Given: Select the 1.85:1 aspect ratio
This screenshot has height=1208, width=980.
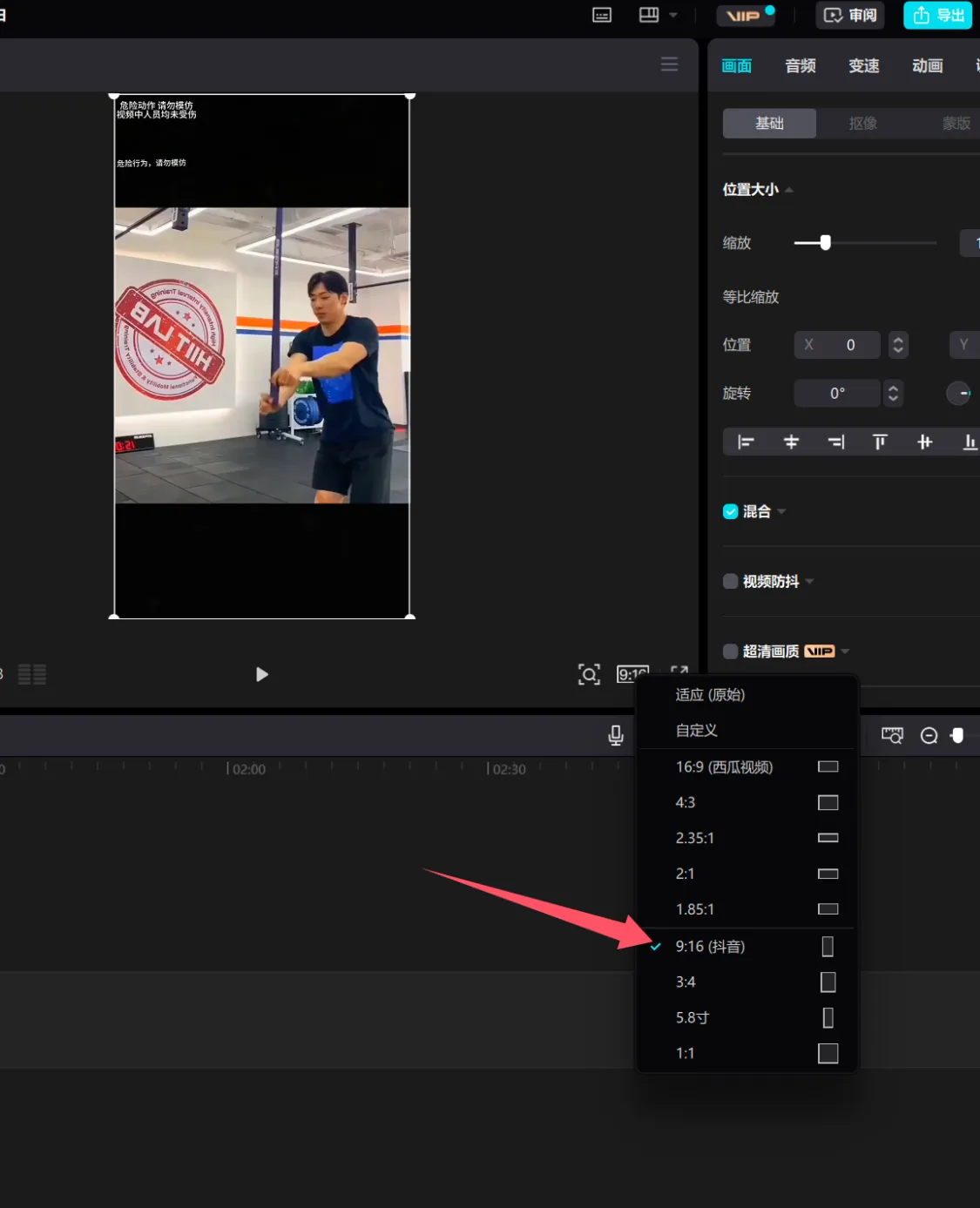Looking at the screenshot, I should (x=747, y=910).
